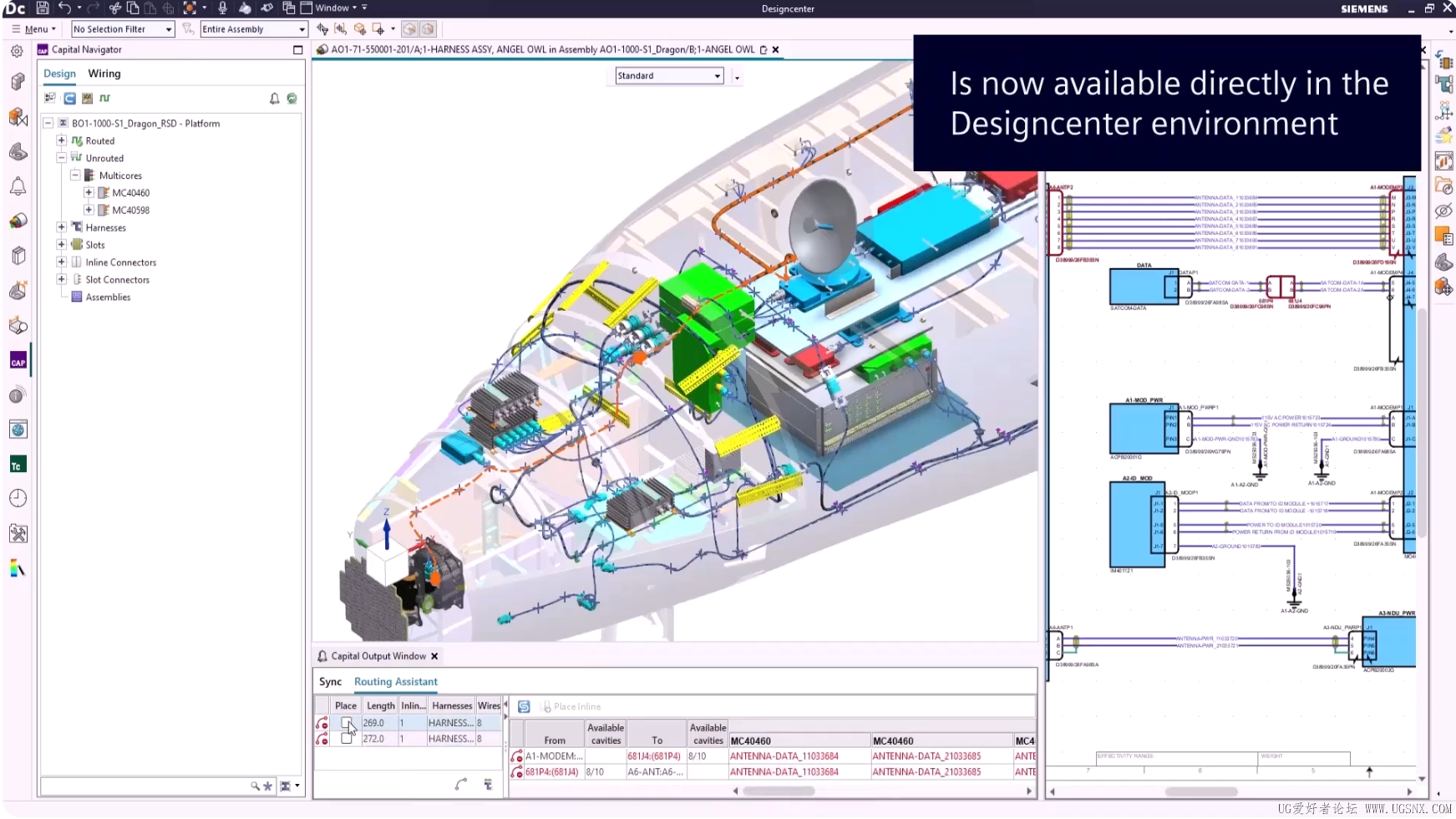
Task: Expand the Slot Connectors tree node
Action: (x=61, y=280)
